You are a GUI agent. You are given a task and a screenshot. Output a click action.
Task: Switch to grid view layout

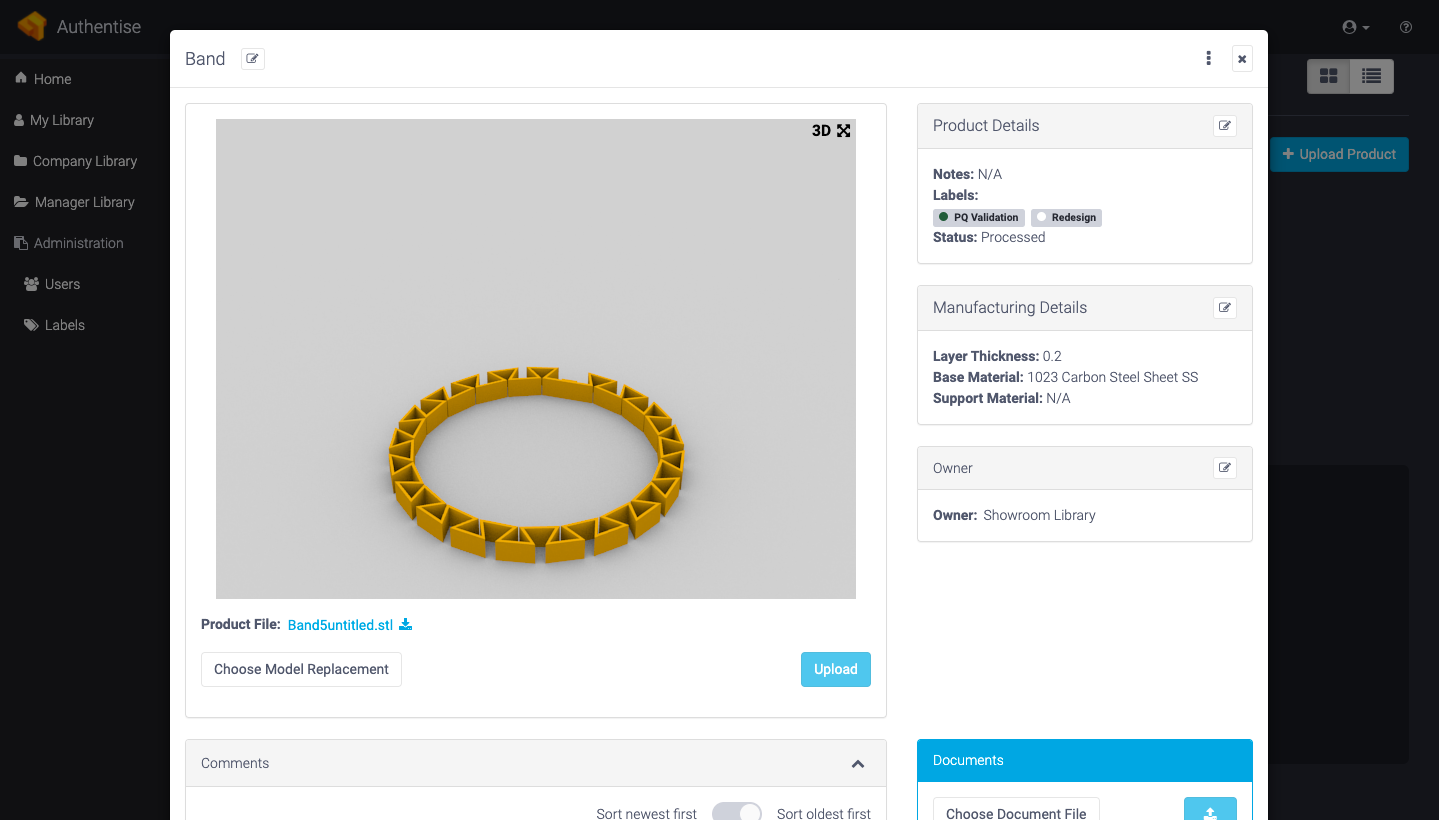pos(1329,76)
